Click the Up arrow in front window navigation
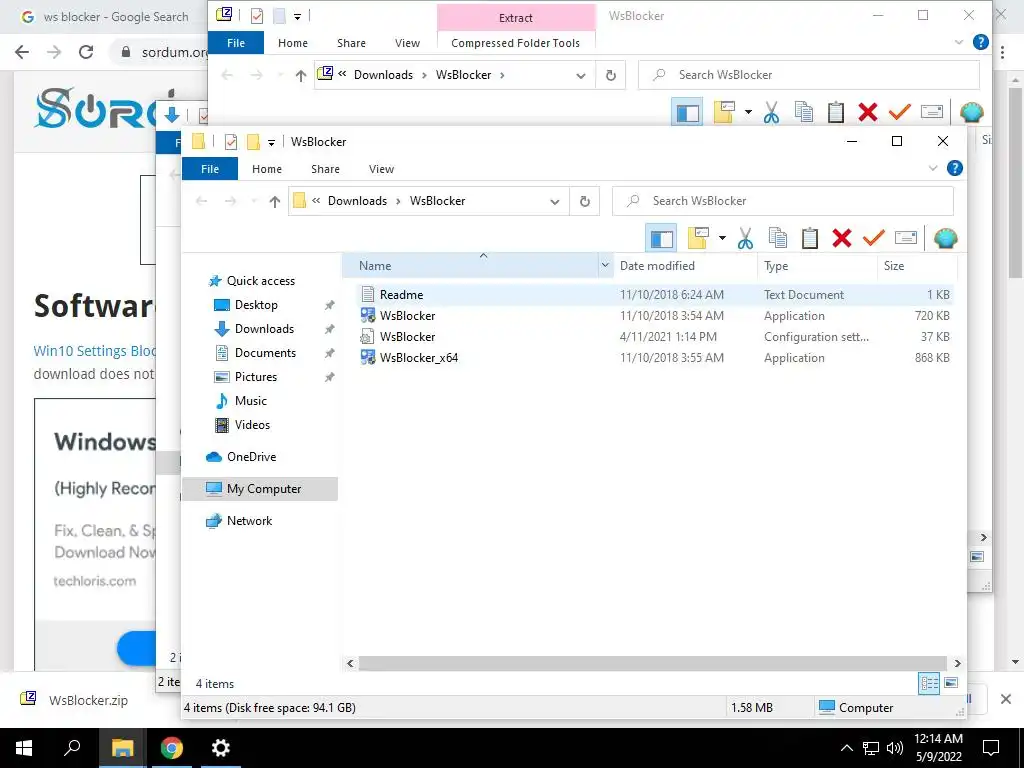 click(x=275, y=202)
